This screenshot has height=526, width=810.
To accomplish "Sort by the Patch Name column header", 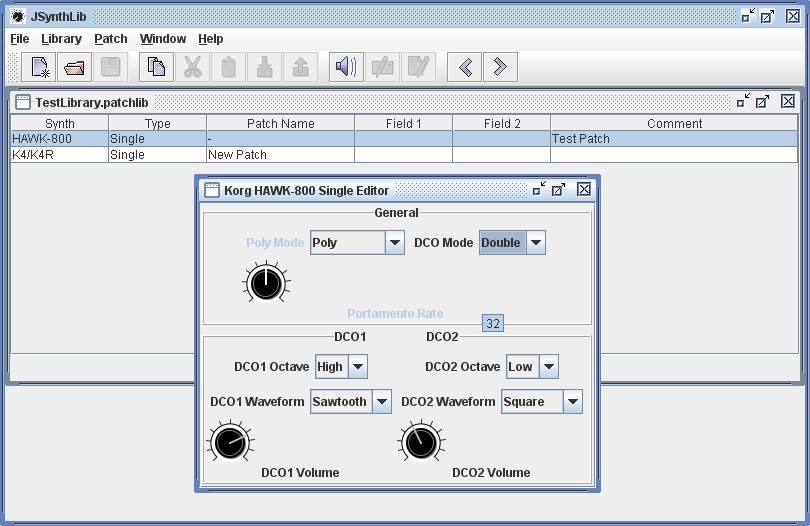I will coord(280,123).
